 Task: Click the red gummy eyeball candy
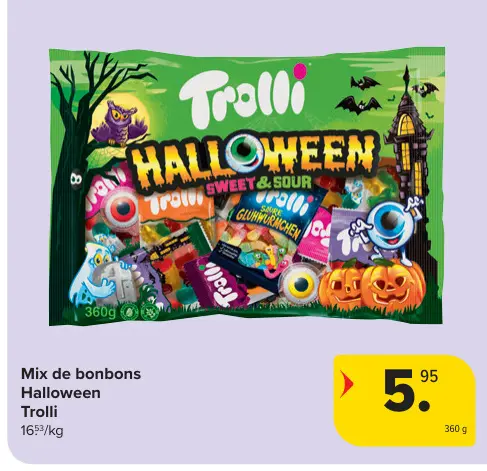pos(123,208)
